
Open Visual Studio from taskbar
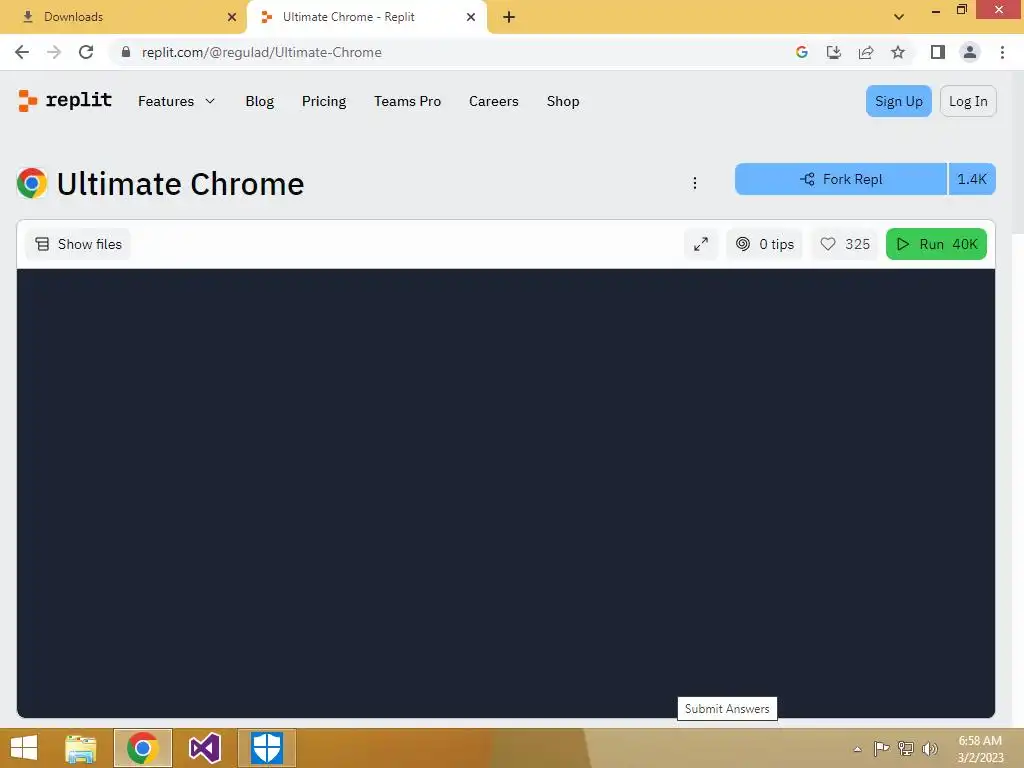pyautogui.click(x=204, y=748)
